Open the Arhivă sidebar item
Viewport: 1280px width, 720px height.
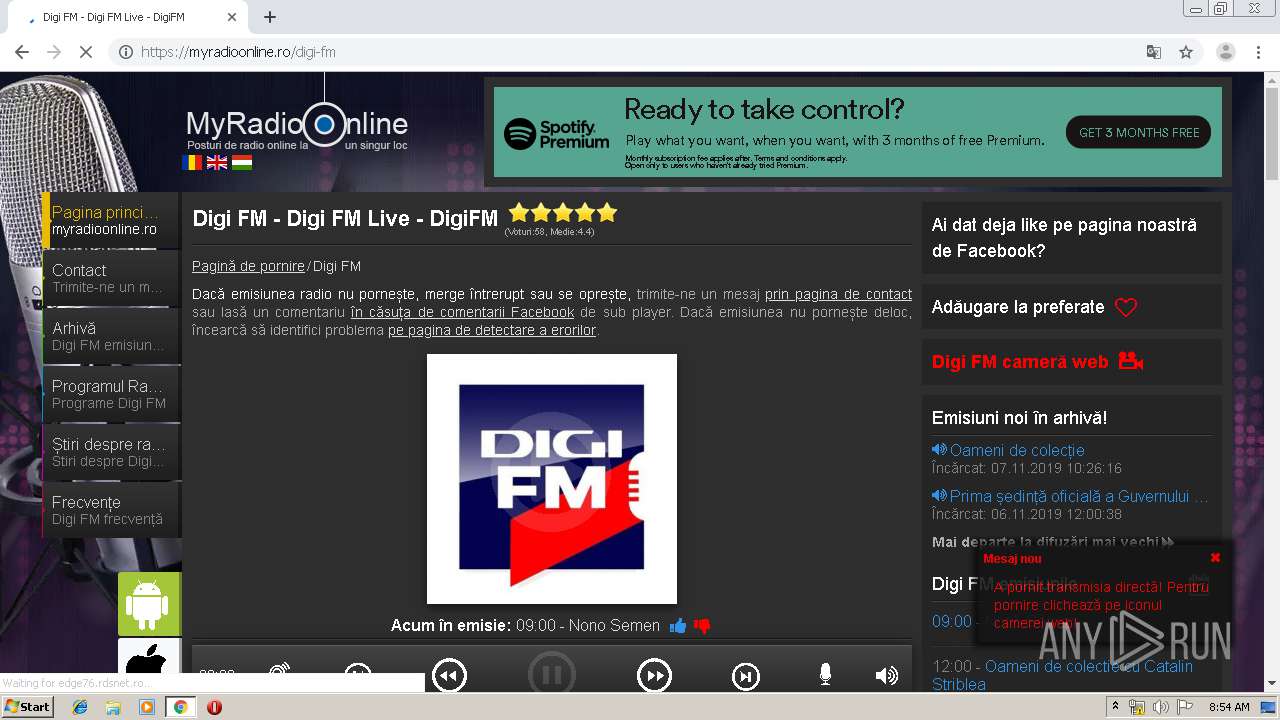pyautogui.click(x=111, y=336)
